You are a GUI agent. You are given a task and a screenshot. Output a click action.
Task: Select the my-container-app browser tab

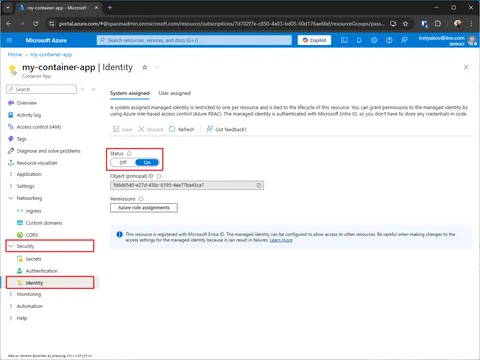click(58, 8)
